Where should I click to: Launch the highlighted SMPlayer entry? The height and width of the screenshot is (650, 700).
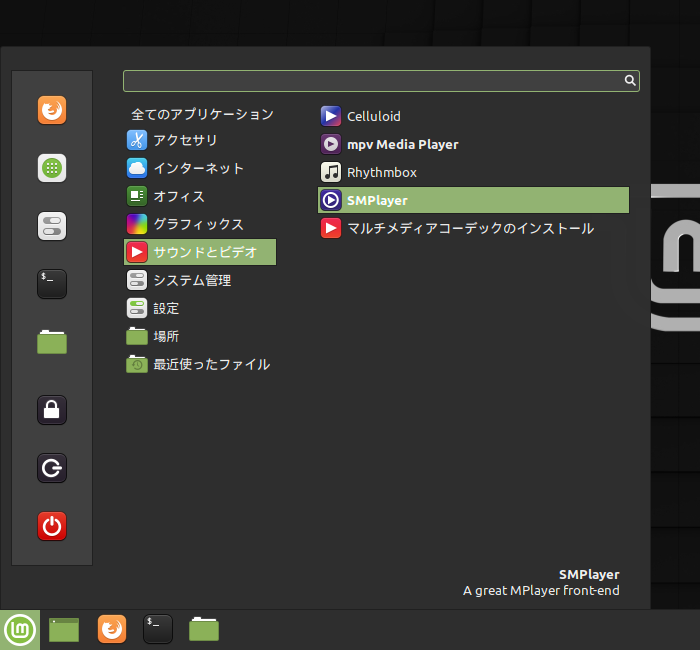click(473, 200)
